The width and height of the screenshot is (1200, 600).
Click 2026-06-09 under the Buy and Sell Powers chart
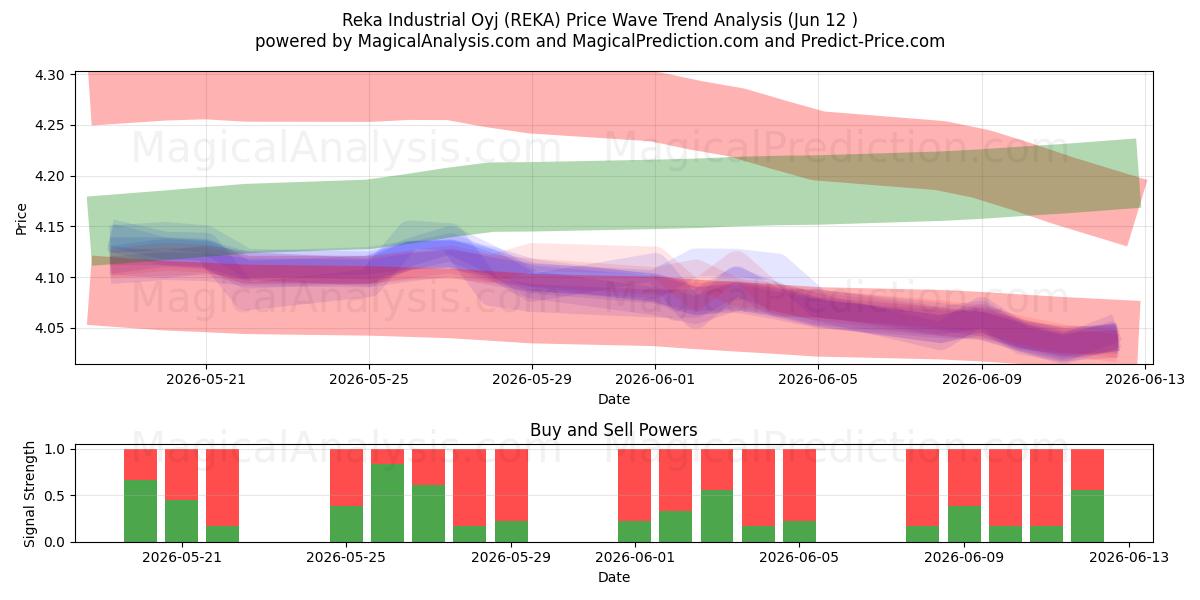coord(964,558)
